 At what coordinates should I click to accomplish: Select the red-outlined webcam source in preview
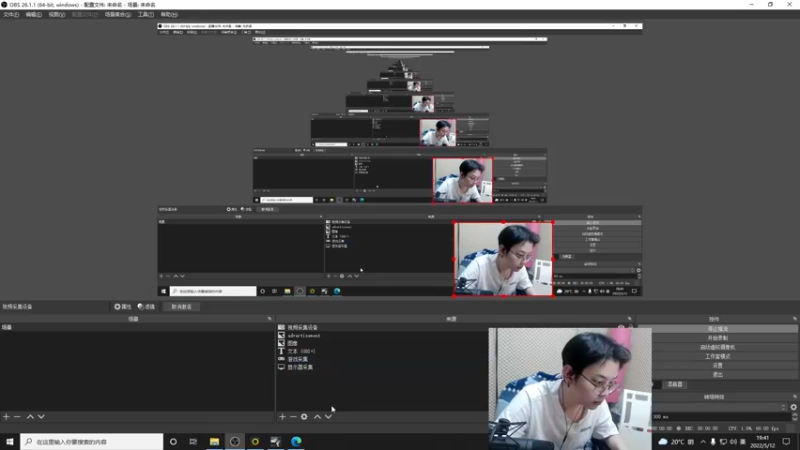coord(503,259)
